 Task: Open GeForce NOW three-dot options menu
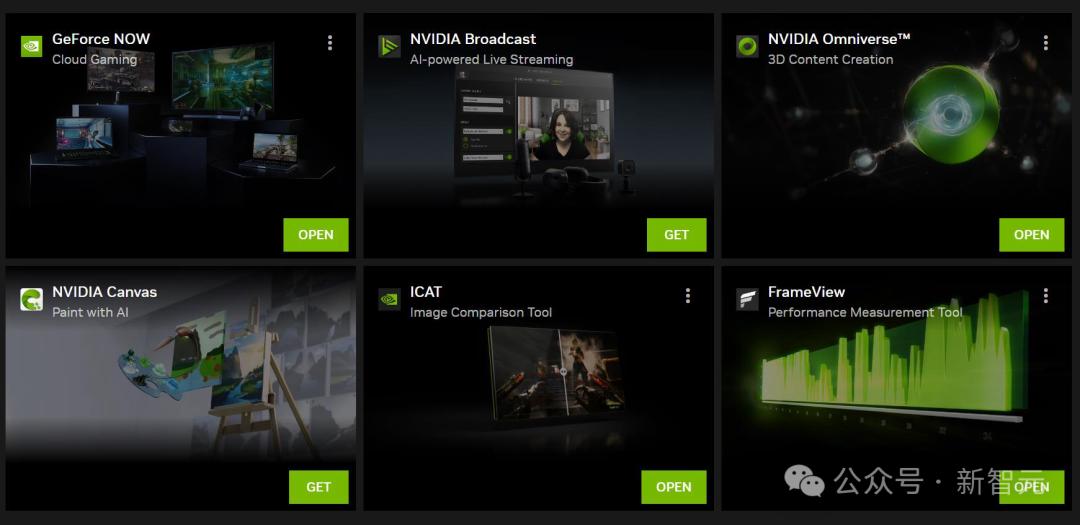click(x=330, y=43)
